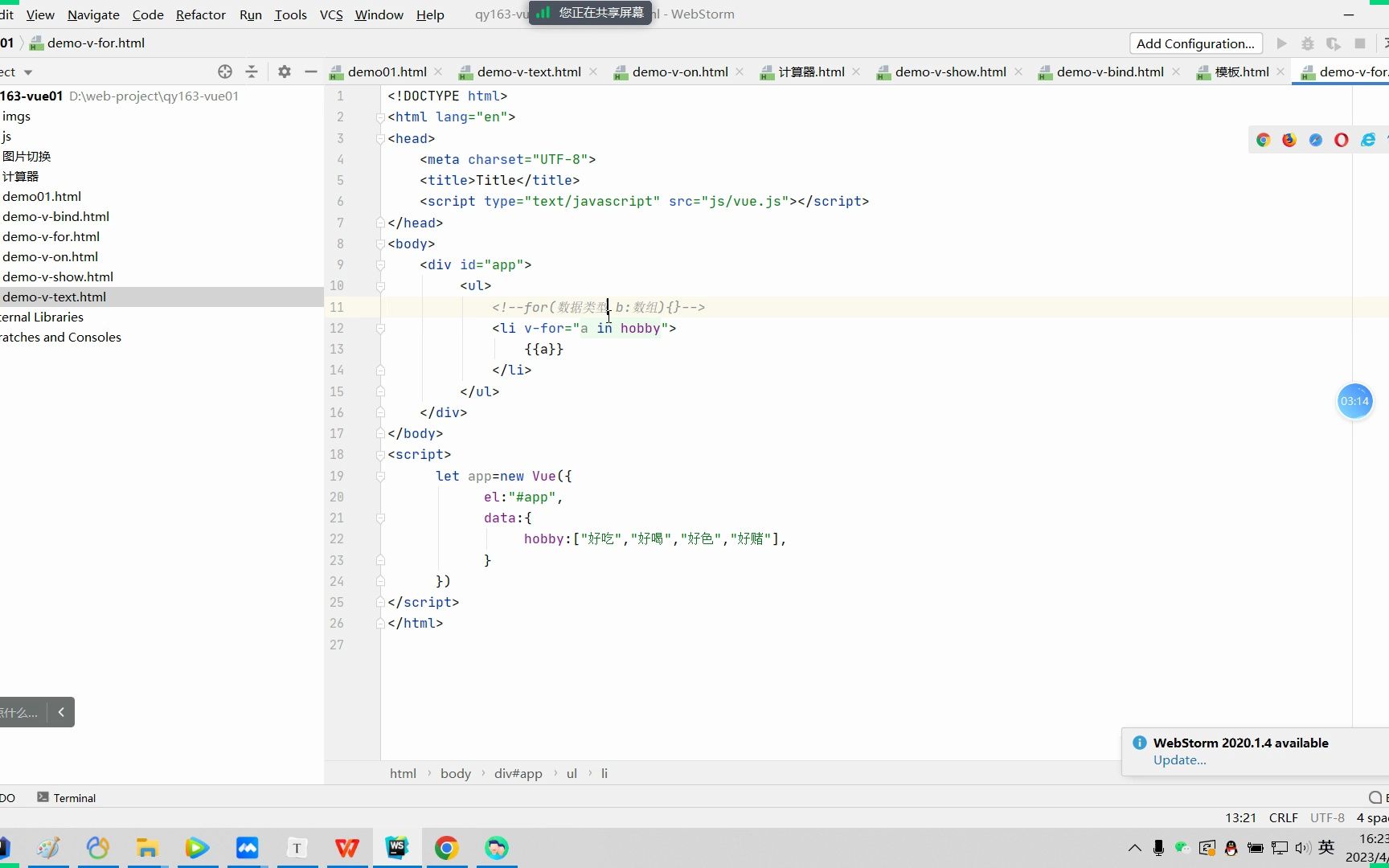
Task: Fold the head tag on line 3
Action: (380, 138)
